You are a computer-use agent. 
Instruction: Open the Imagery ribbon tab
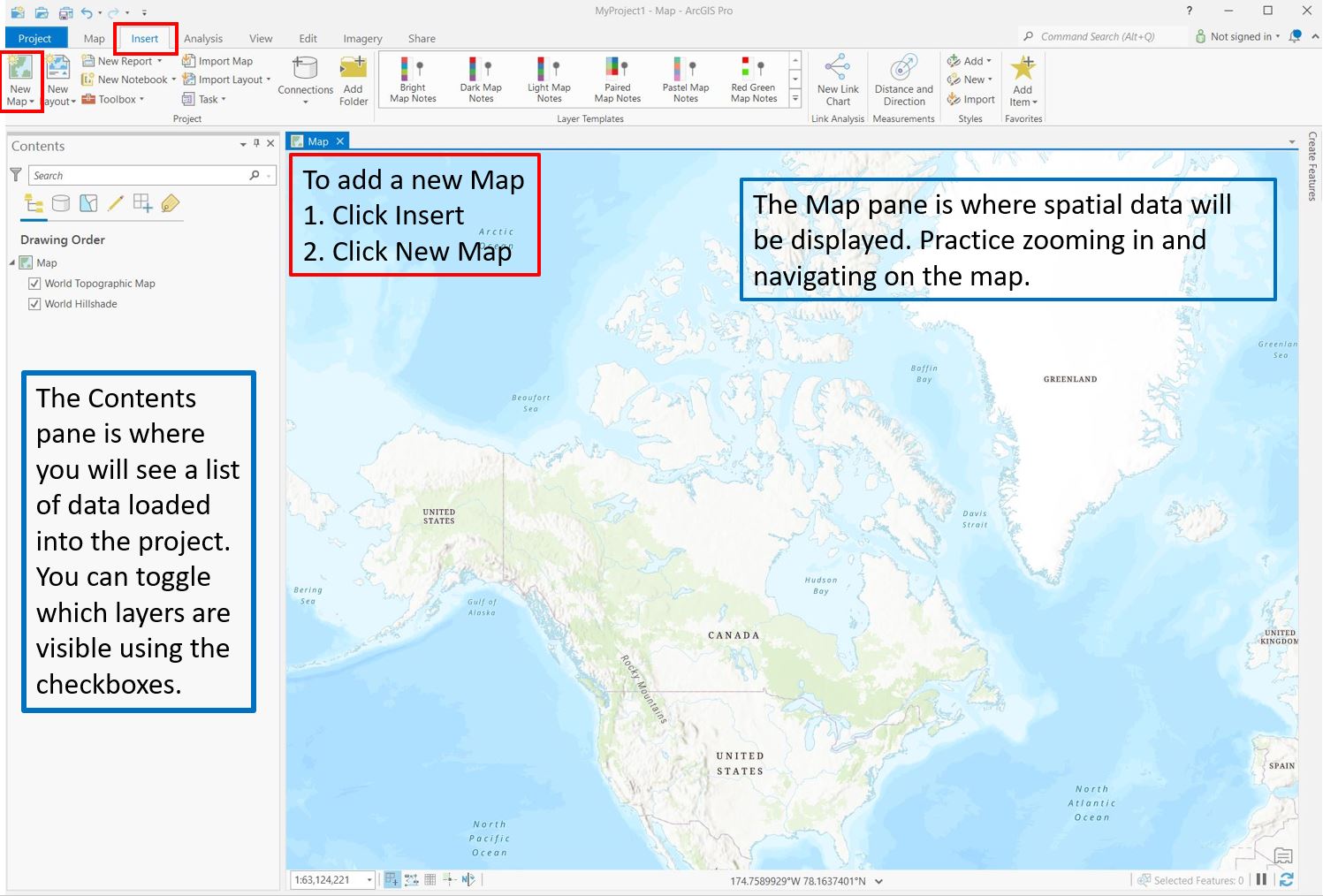pos(362,39)
